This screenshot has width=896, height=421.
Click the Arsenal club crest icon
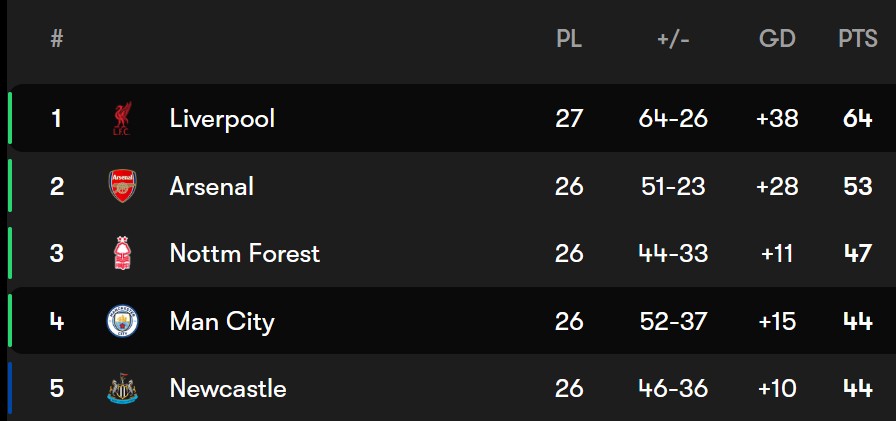coord(122,186)
